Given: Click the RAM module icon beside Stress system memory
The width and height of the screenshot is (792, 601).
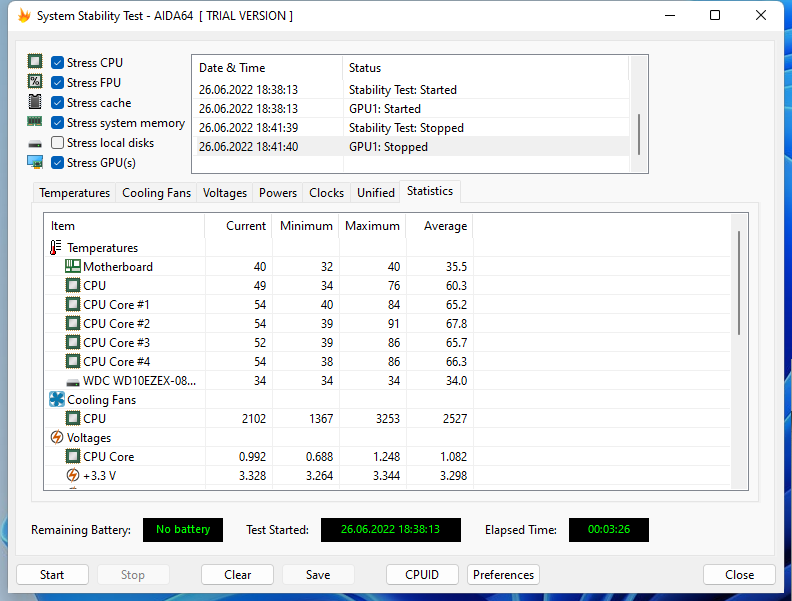Looking at the screenshot, I should coord(35,122).
